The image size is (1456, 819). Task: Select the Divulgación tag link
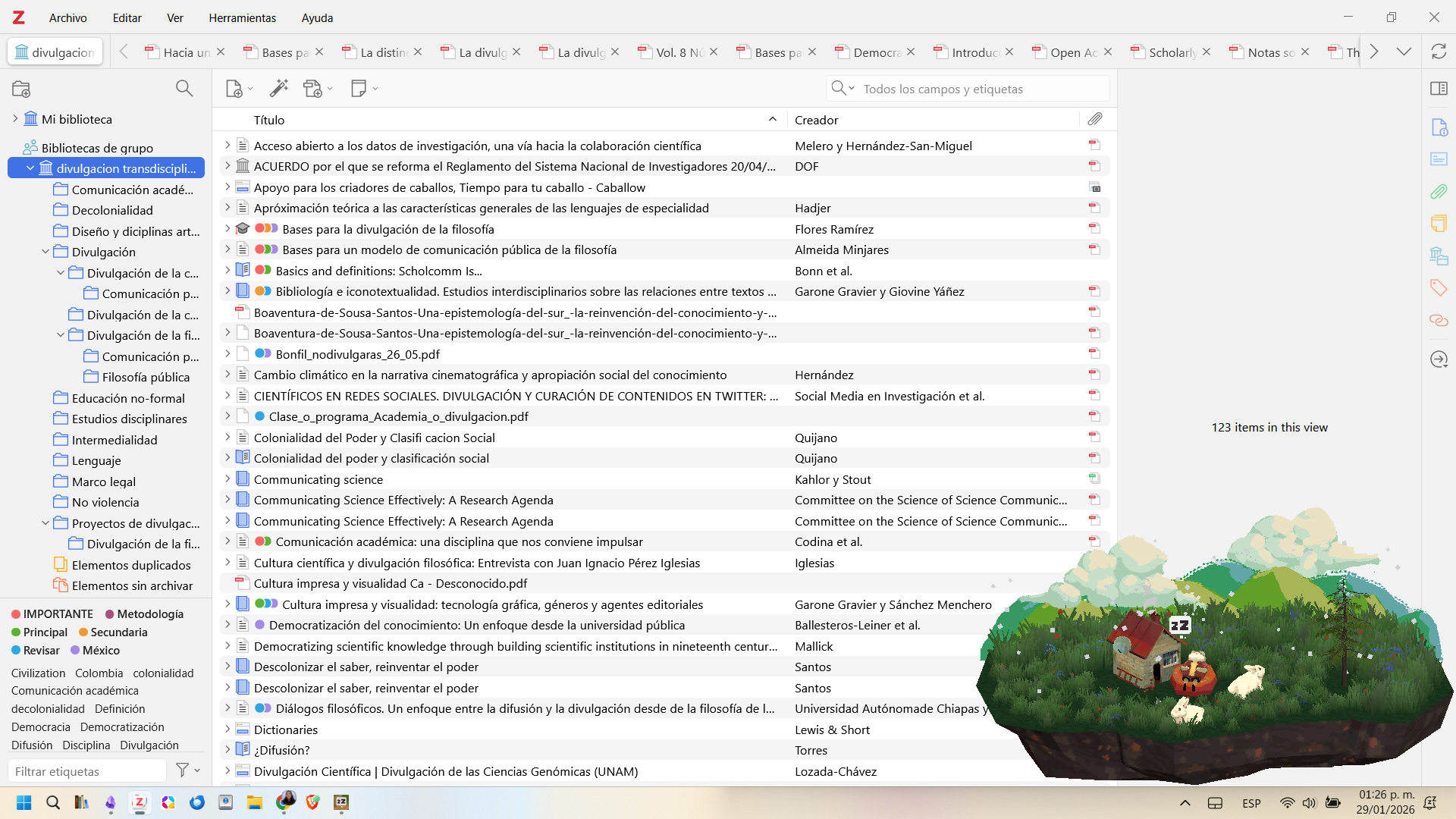point(149,745)
